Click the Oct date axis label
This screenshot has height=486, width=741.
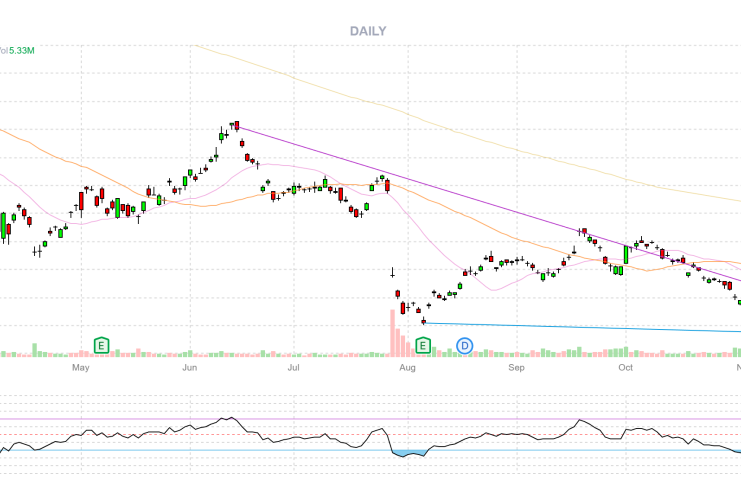coord(625,367)
